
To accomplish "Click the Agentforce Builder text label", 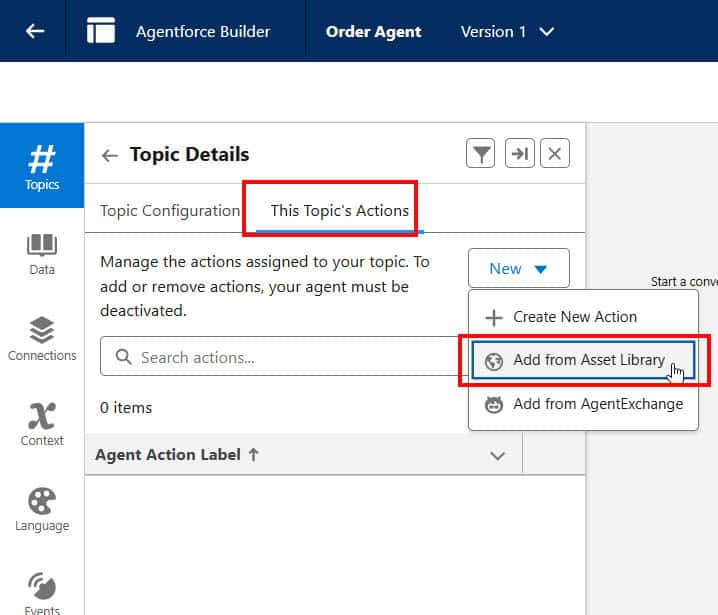I will tap(203, 32).
